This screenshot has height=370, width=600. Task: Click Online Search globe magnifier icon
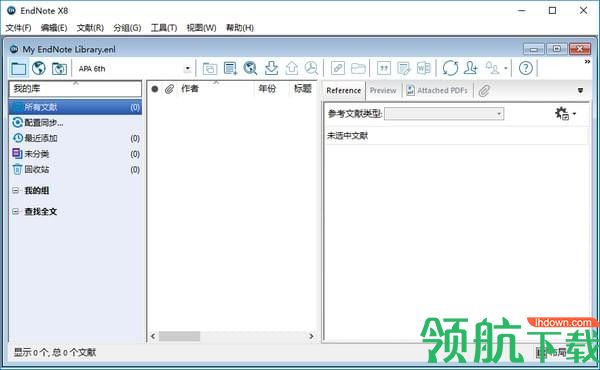(250, 68)
